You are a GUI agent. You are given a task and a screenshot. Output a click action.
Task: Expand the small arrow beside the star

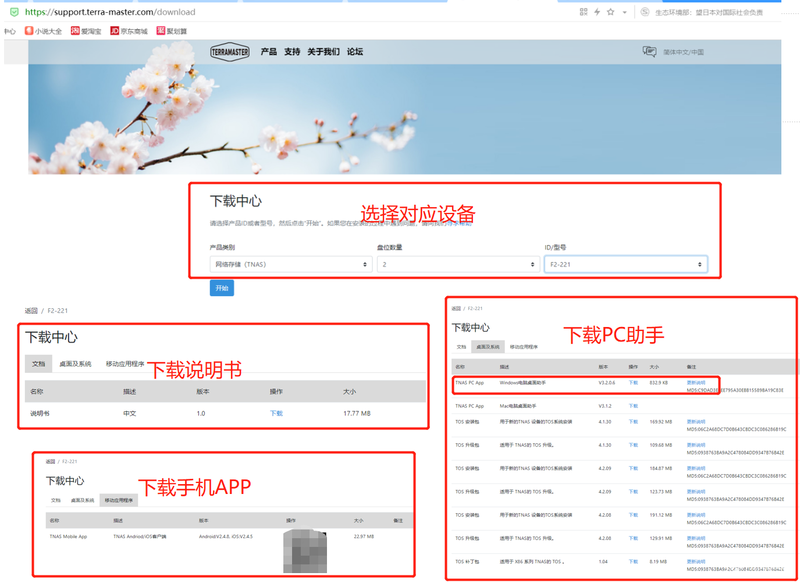pos(624,12)
